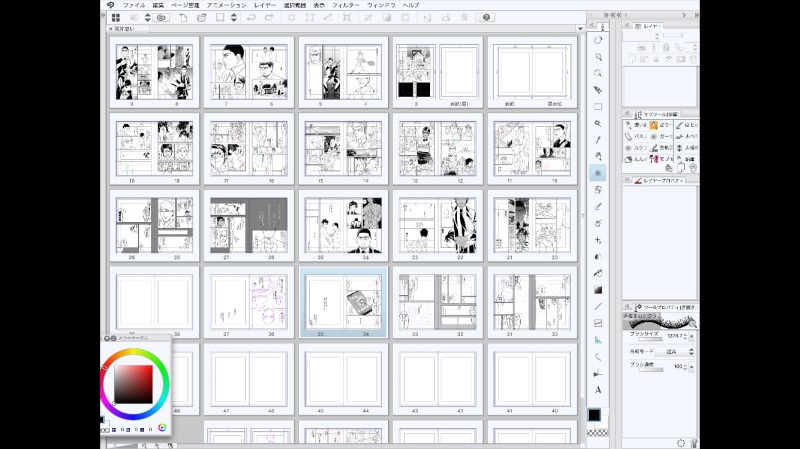
Task: Open the blending mode combo box in tool property
Action: coord(674,352)
